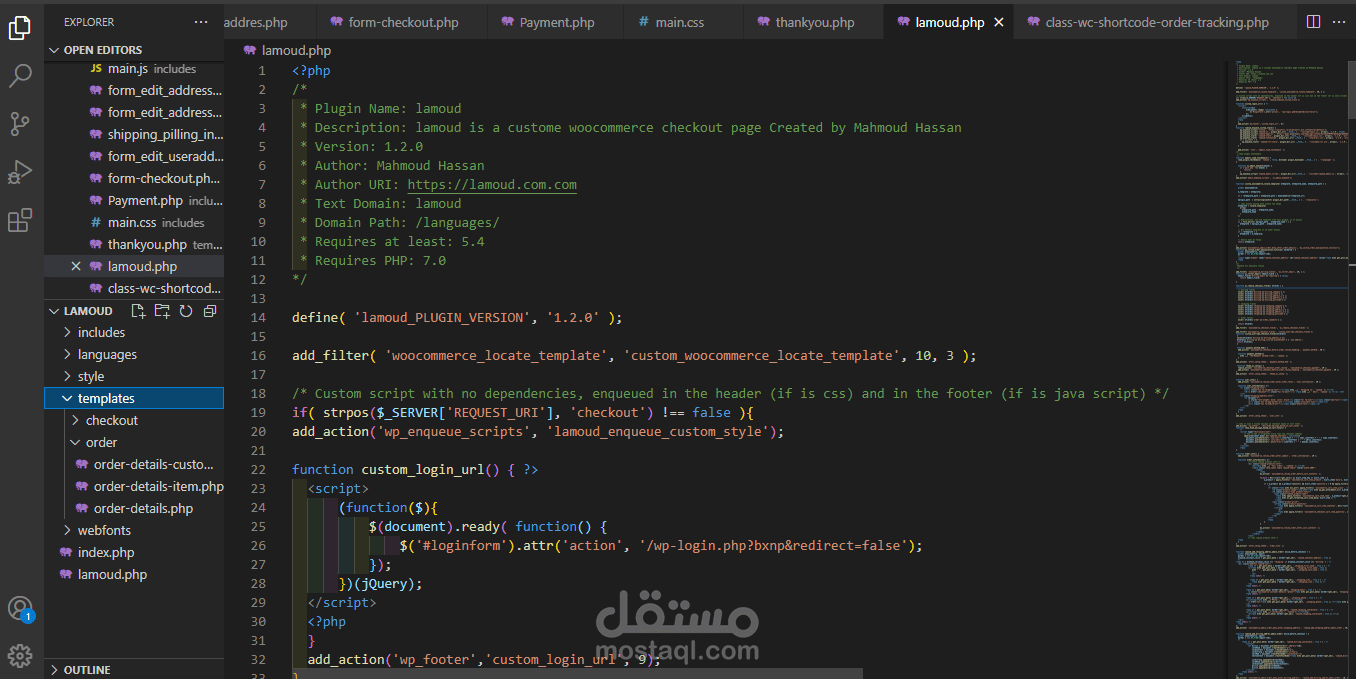
Task: Refresh the LAMOUD explorer tree
Action: click(186, 311)
